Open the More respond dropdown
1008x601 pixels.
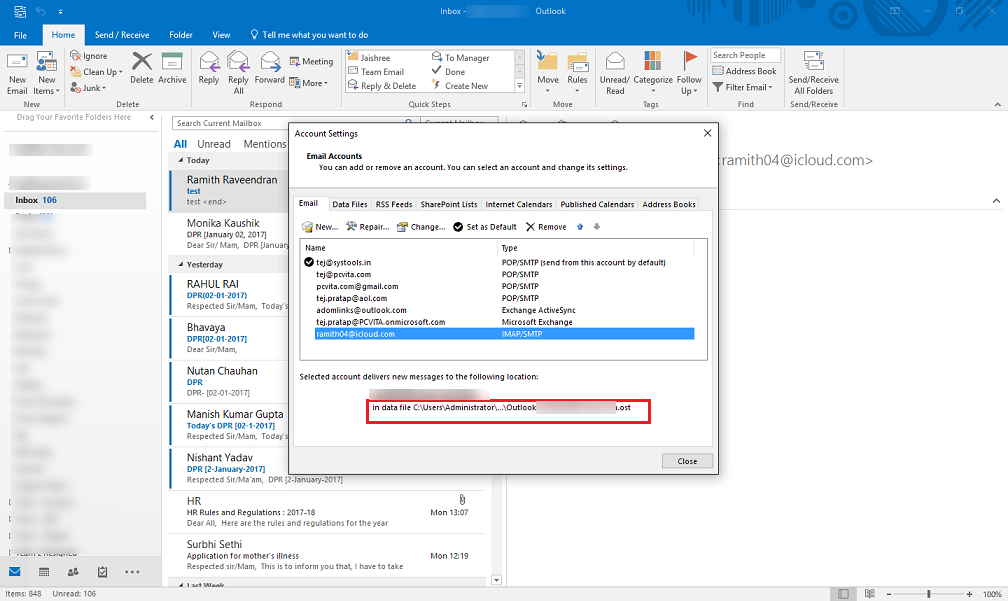(309, 83)
